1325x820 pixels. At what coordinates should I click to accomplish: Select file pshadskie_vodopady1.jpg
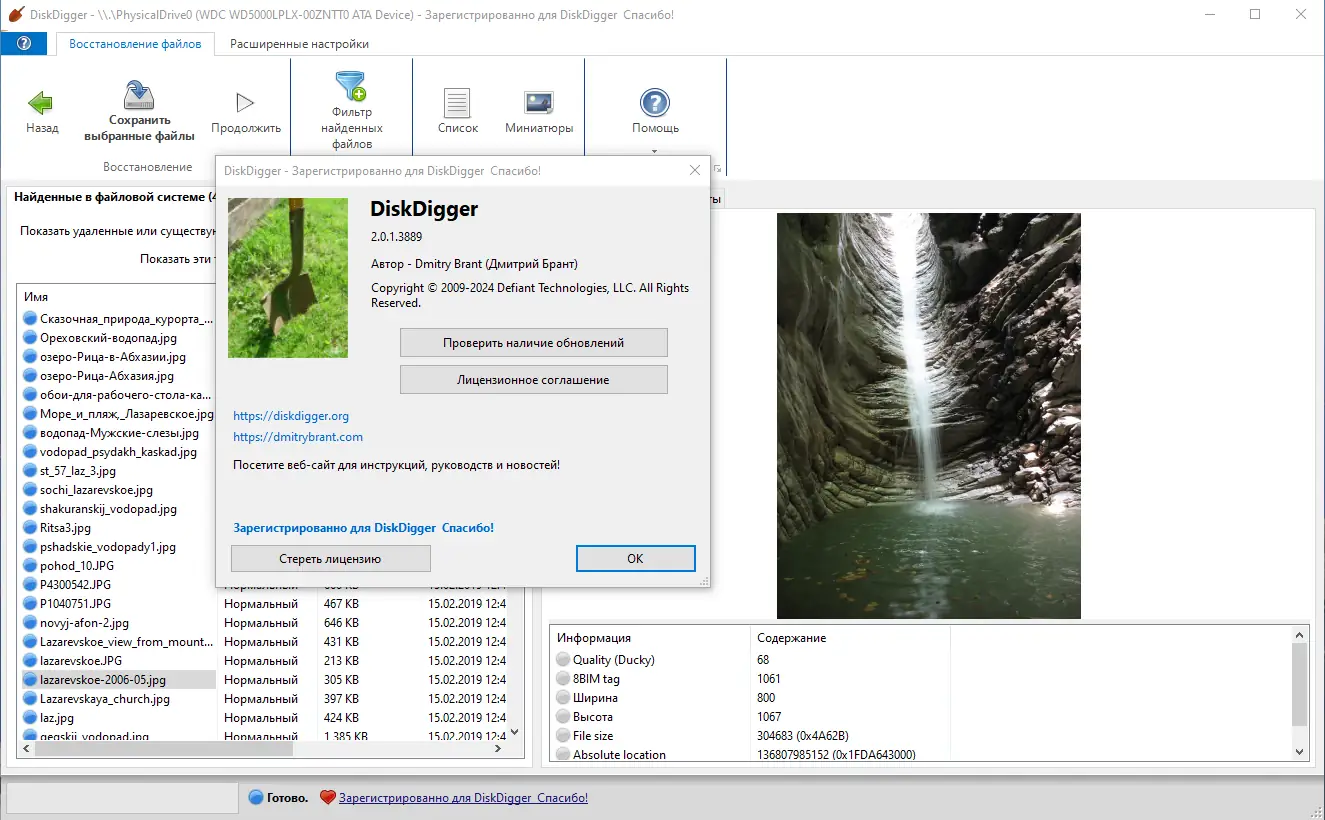click(x=108, y=547)
